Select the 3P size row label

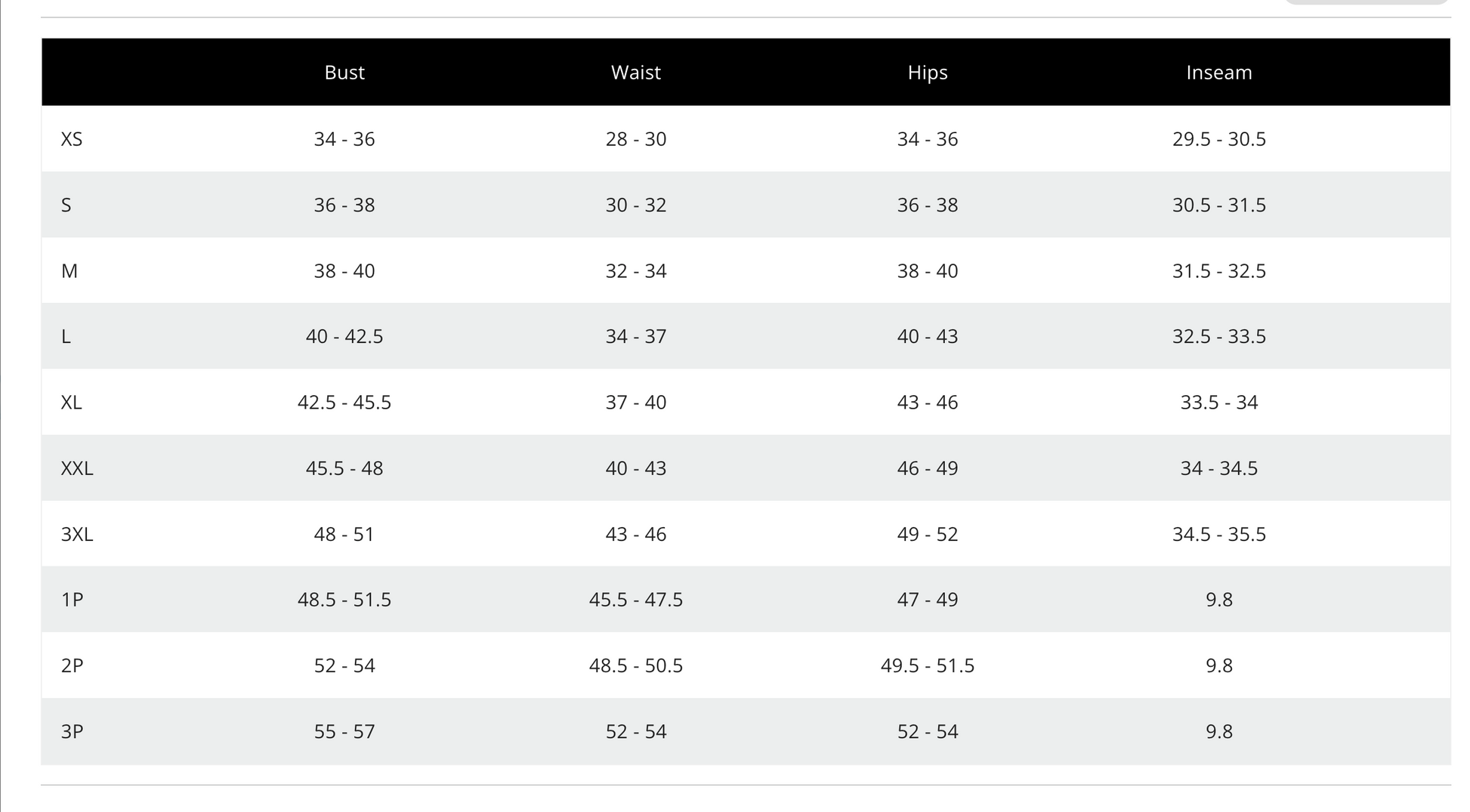72,732
